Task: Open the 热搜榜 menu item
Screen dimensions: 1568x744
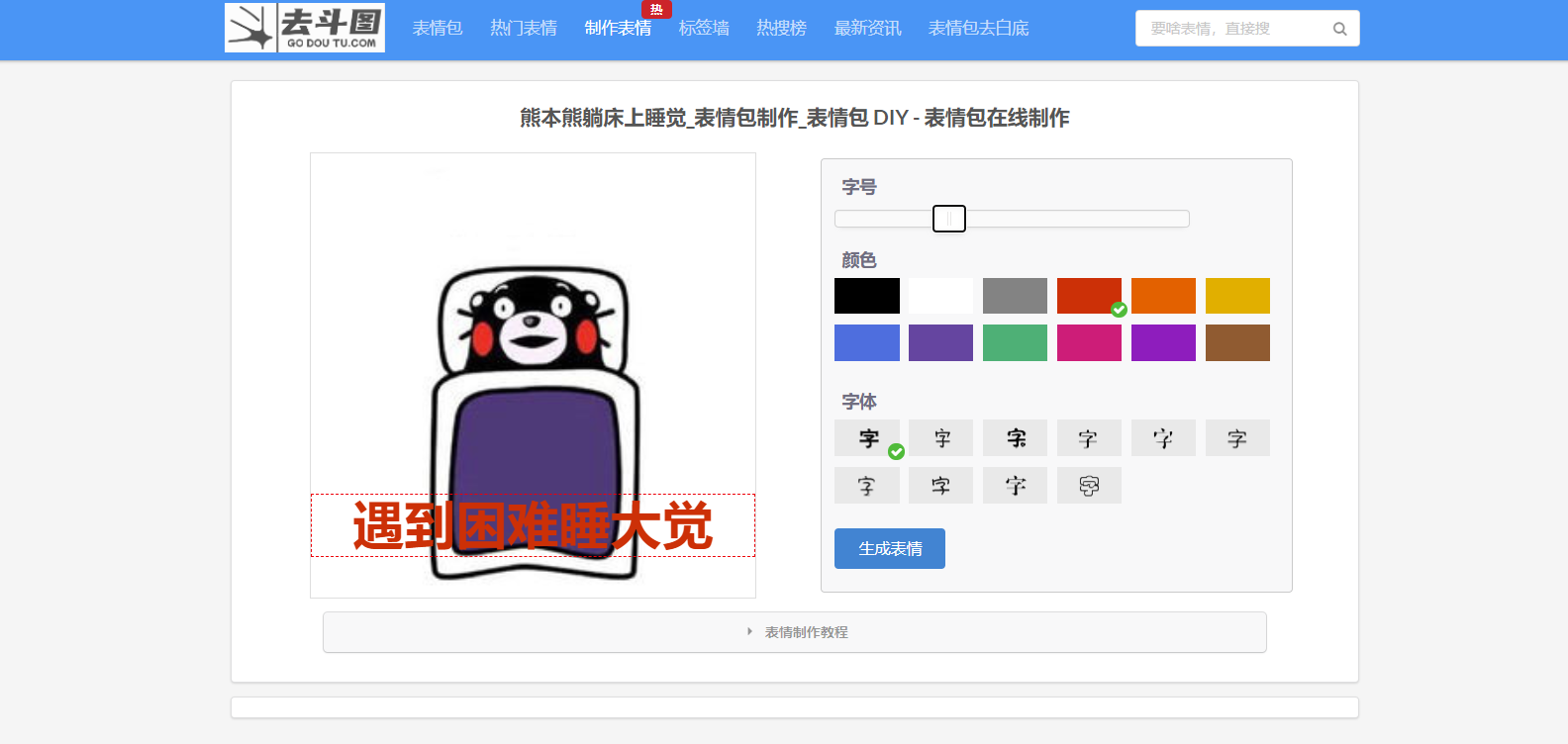Action: pos(781,29)
